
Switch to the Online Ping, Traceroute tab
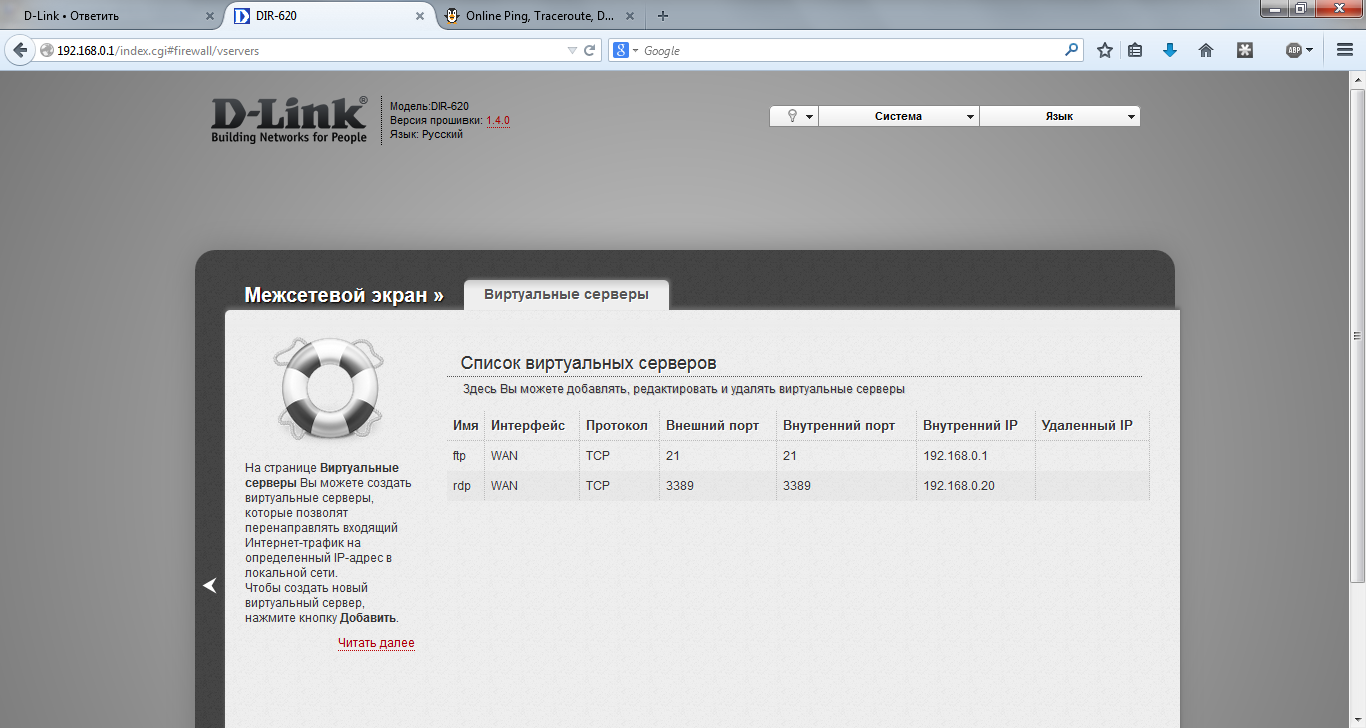pos(541,16)
